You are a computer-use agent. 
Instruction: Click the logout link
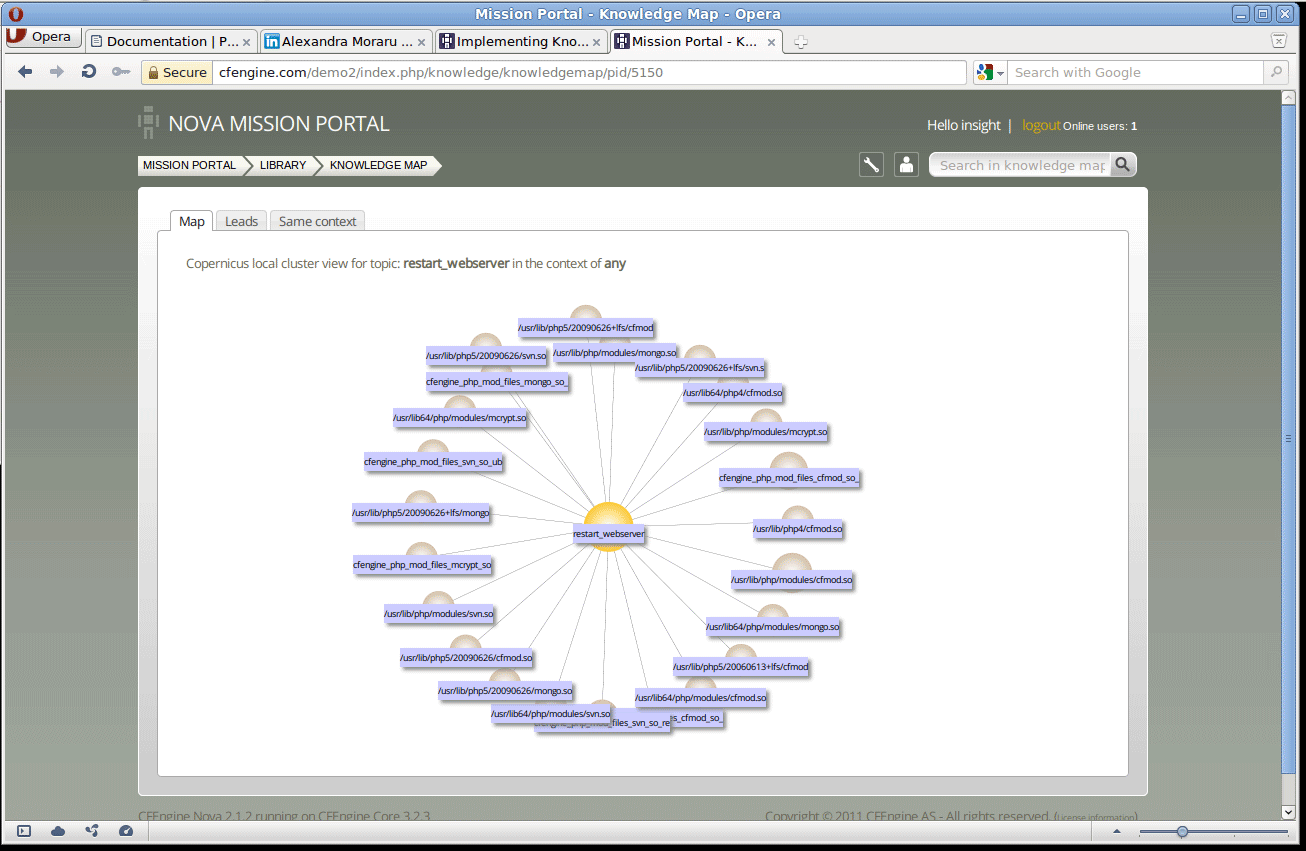coord(1041,125)
